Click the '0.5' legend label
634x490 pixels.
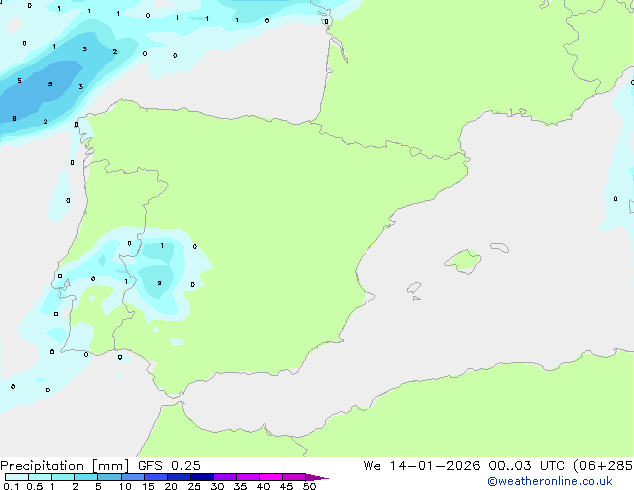[x=35, y=486]
